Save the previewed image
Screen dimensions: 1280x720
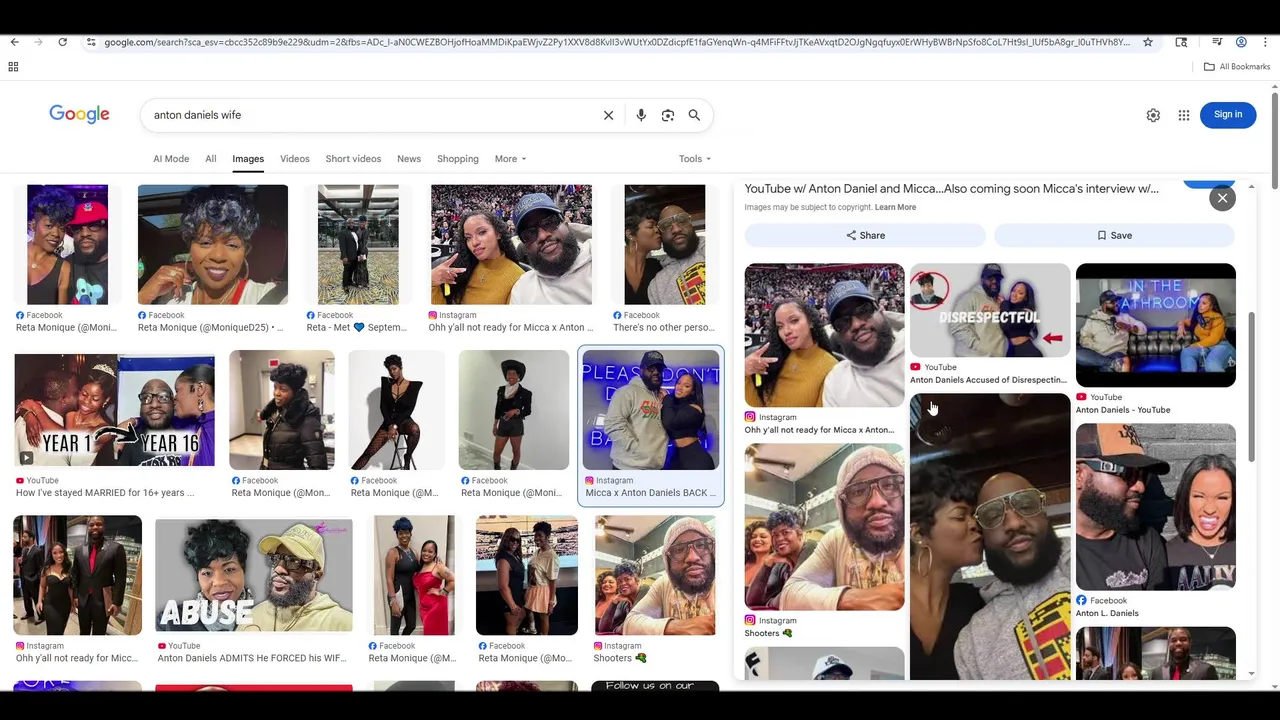pyautogui.click(x=1114, y=235)
